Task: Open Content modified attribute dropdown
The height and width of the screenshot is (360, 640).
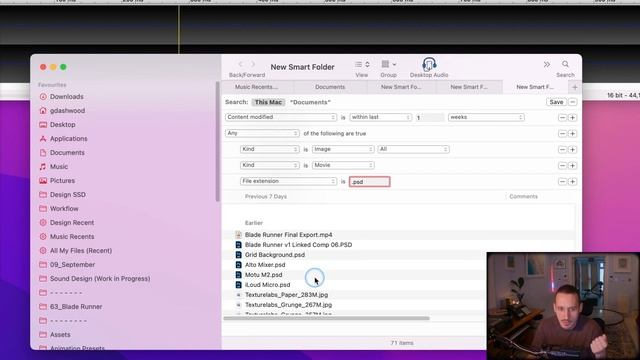Action: point(281,117)
